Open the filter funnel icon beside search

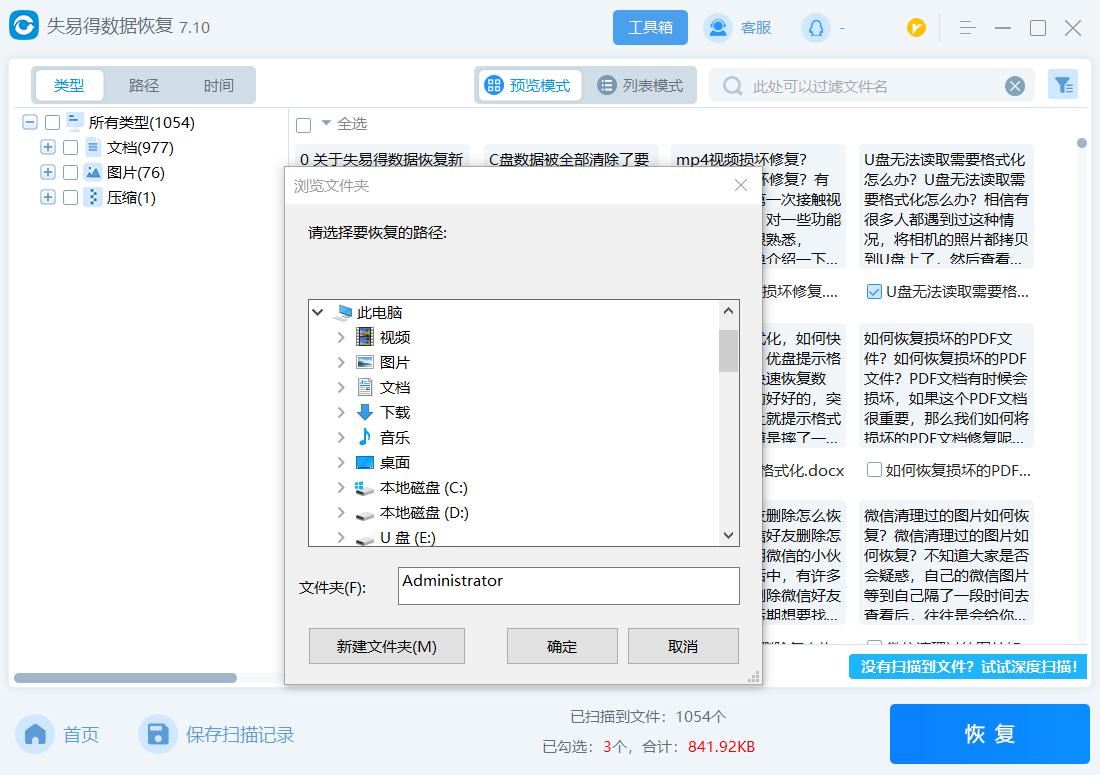click(x=1063, y=85)
